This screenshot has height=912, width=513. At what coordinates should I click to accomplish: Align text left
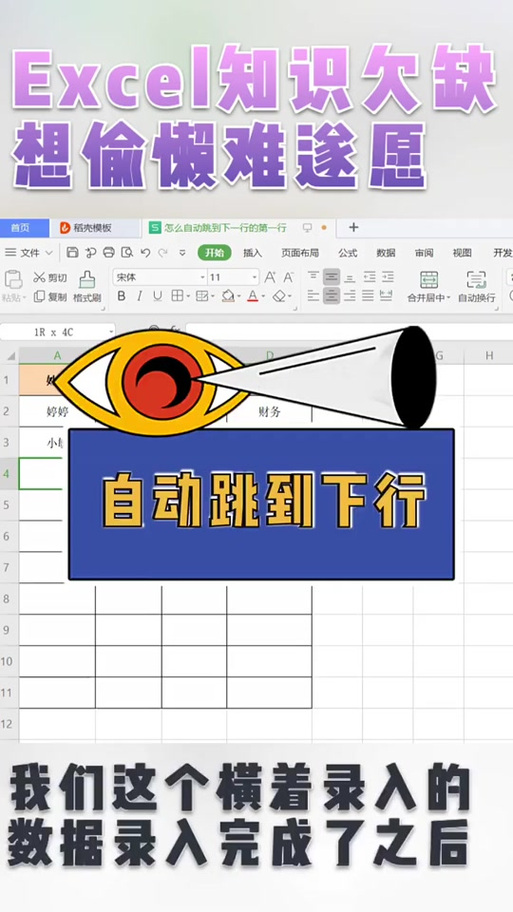(x=314, y=296)
